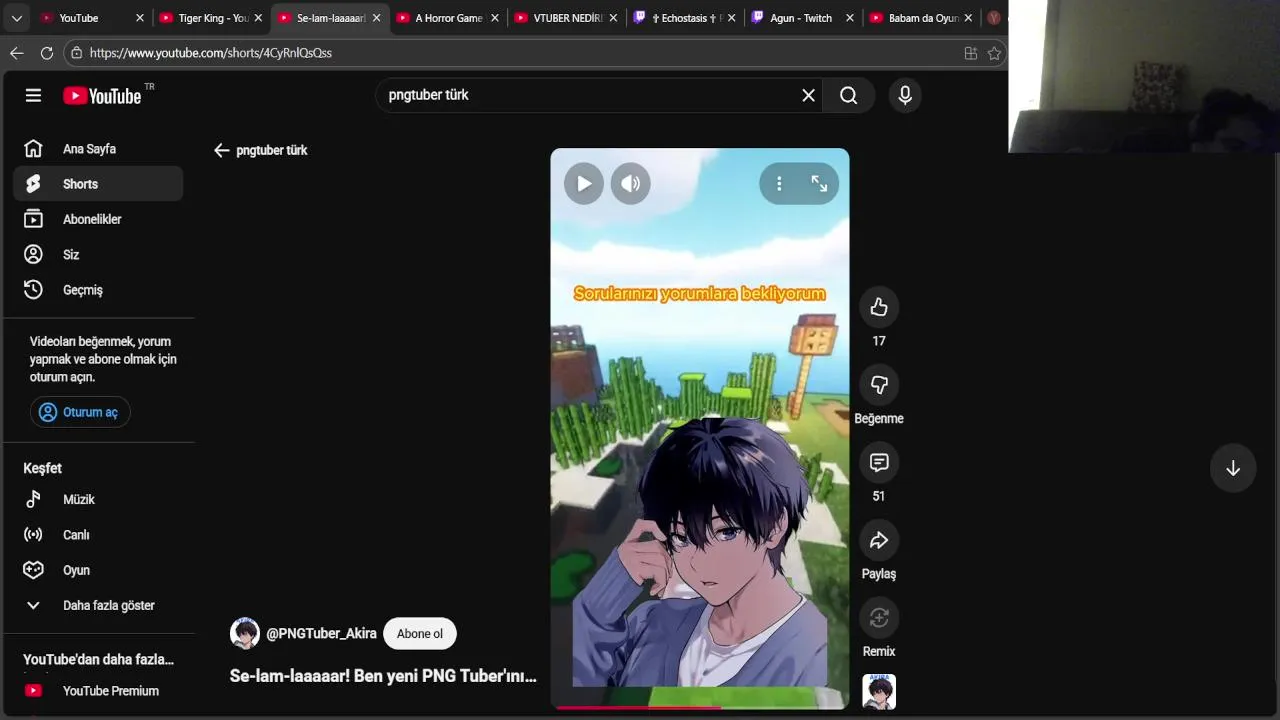This screenshot has height=720, width=1280.
Task: Switch to the Tiger King tab
Action: click(x=210, y=18)
